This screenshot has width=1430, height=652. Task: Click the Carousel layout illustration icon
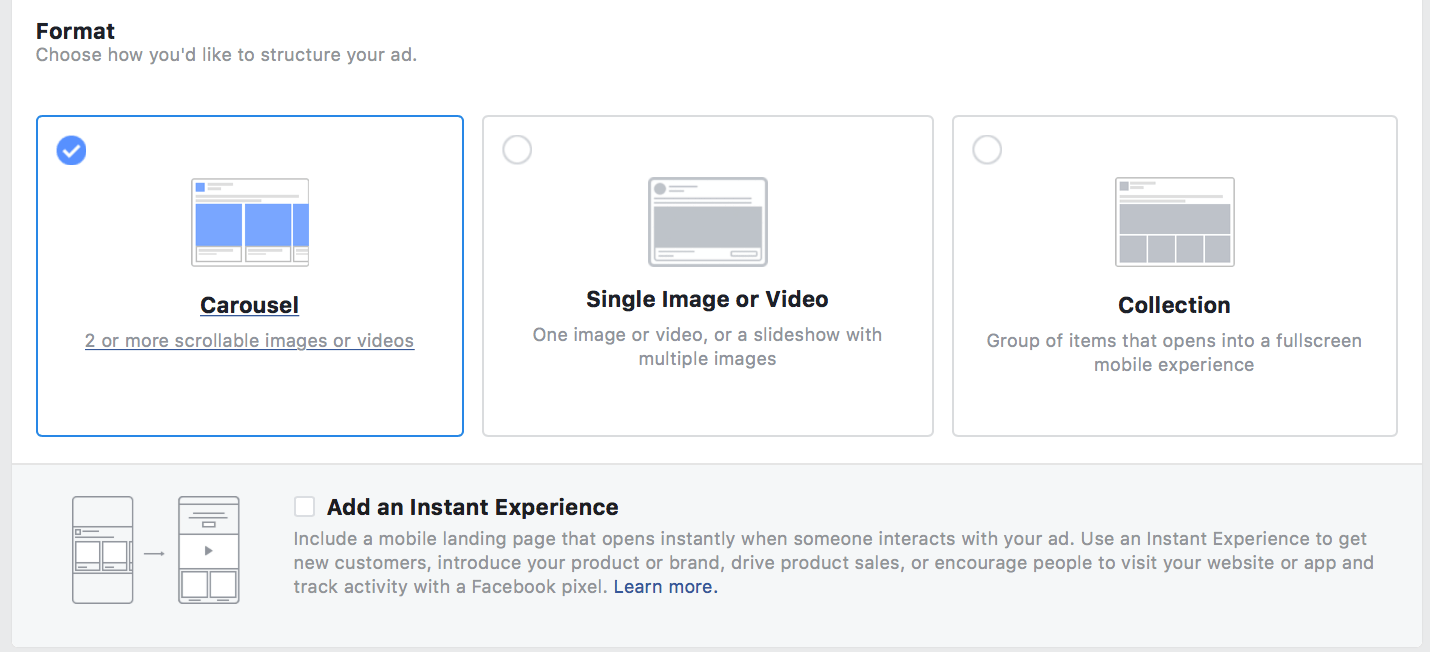click(250, 222)
